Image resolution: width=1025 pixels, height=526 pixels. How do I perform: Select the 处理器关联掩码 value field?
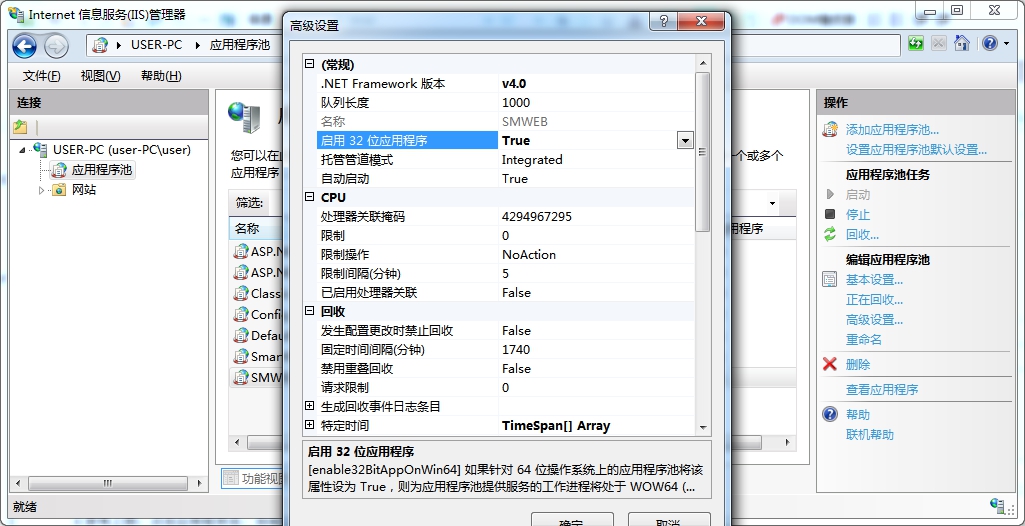(x=596, y=216)
